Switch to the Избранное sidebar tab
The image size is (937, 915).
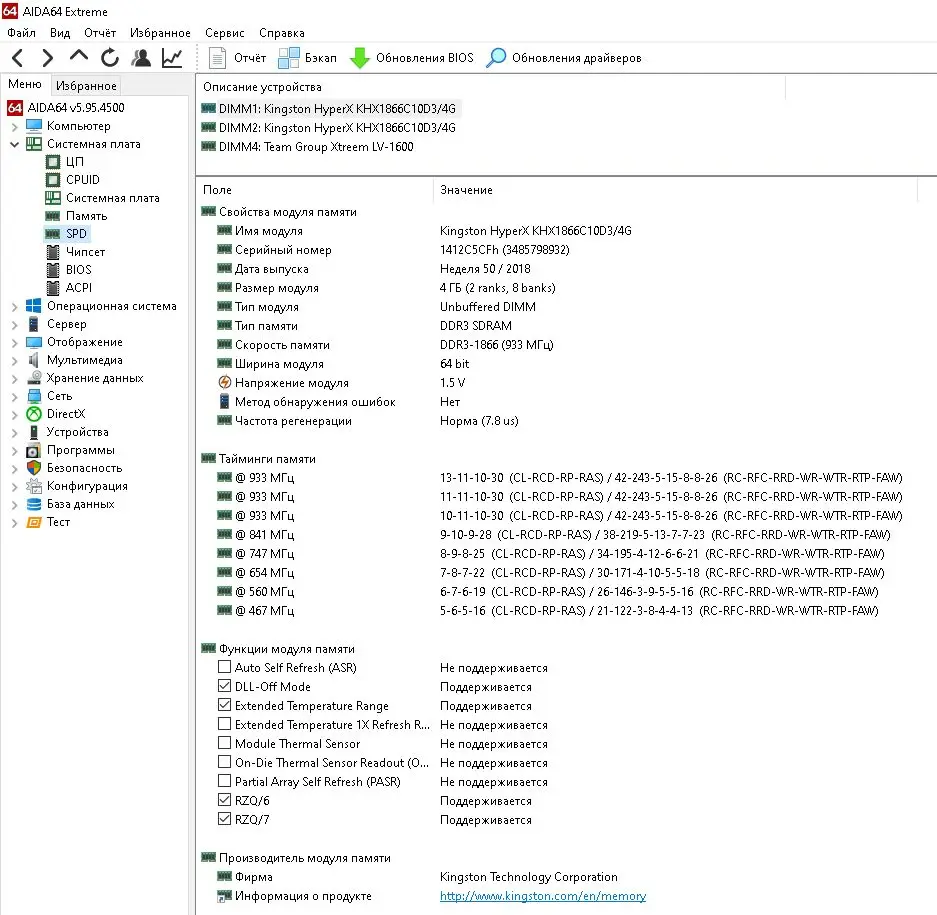point(86,85)
